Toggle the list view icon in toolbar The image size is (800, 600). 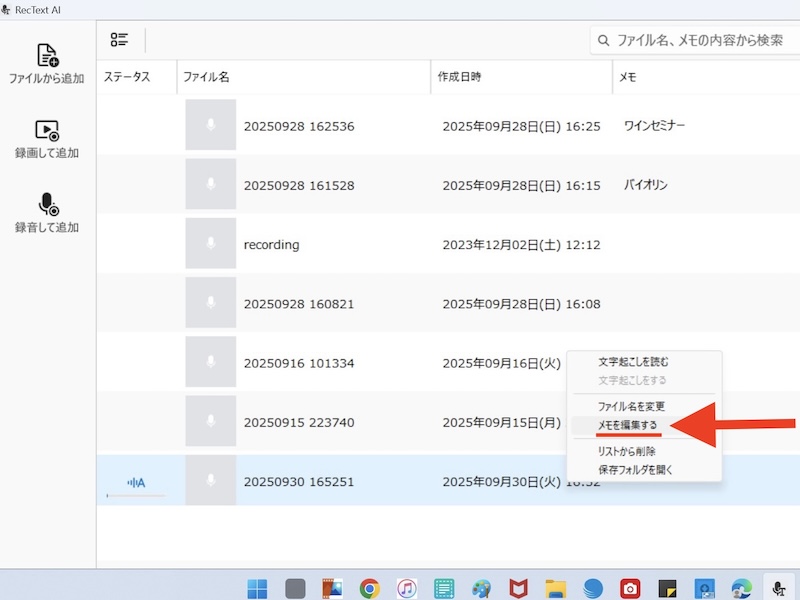tap(120, 40)
